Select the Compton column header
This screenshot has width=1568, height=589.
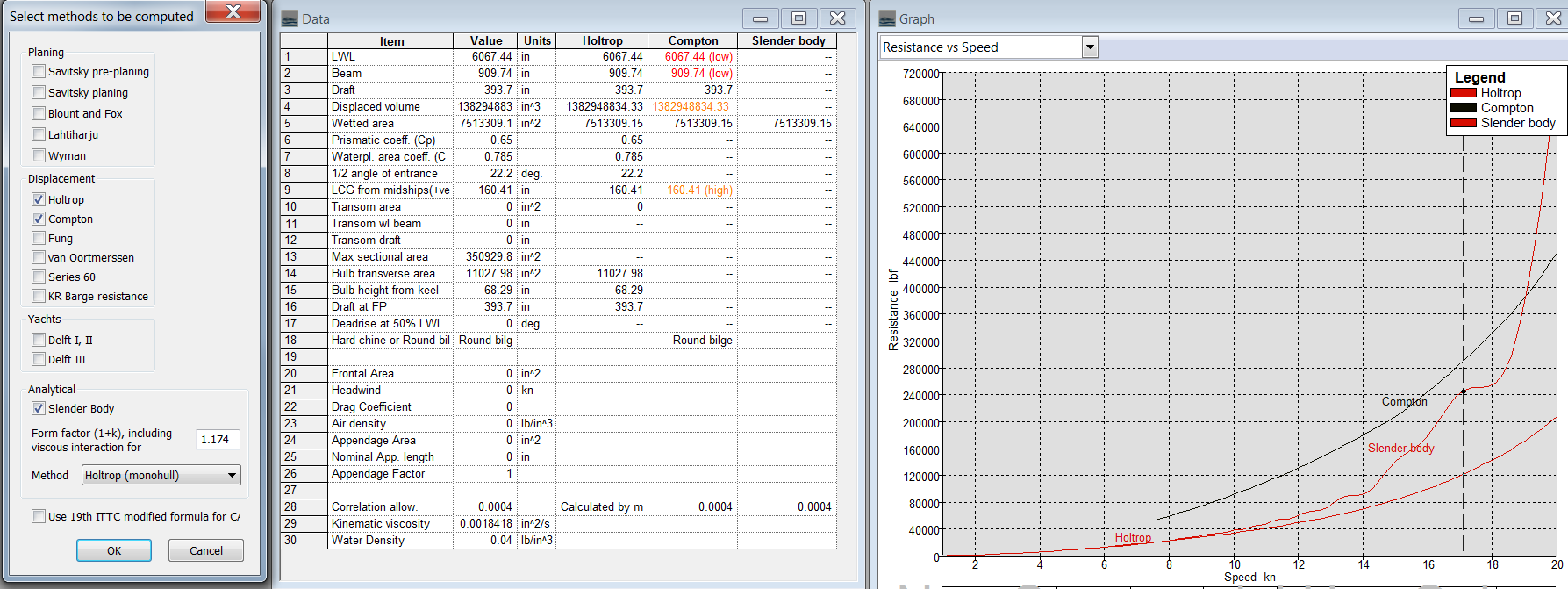click(692, 41)
